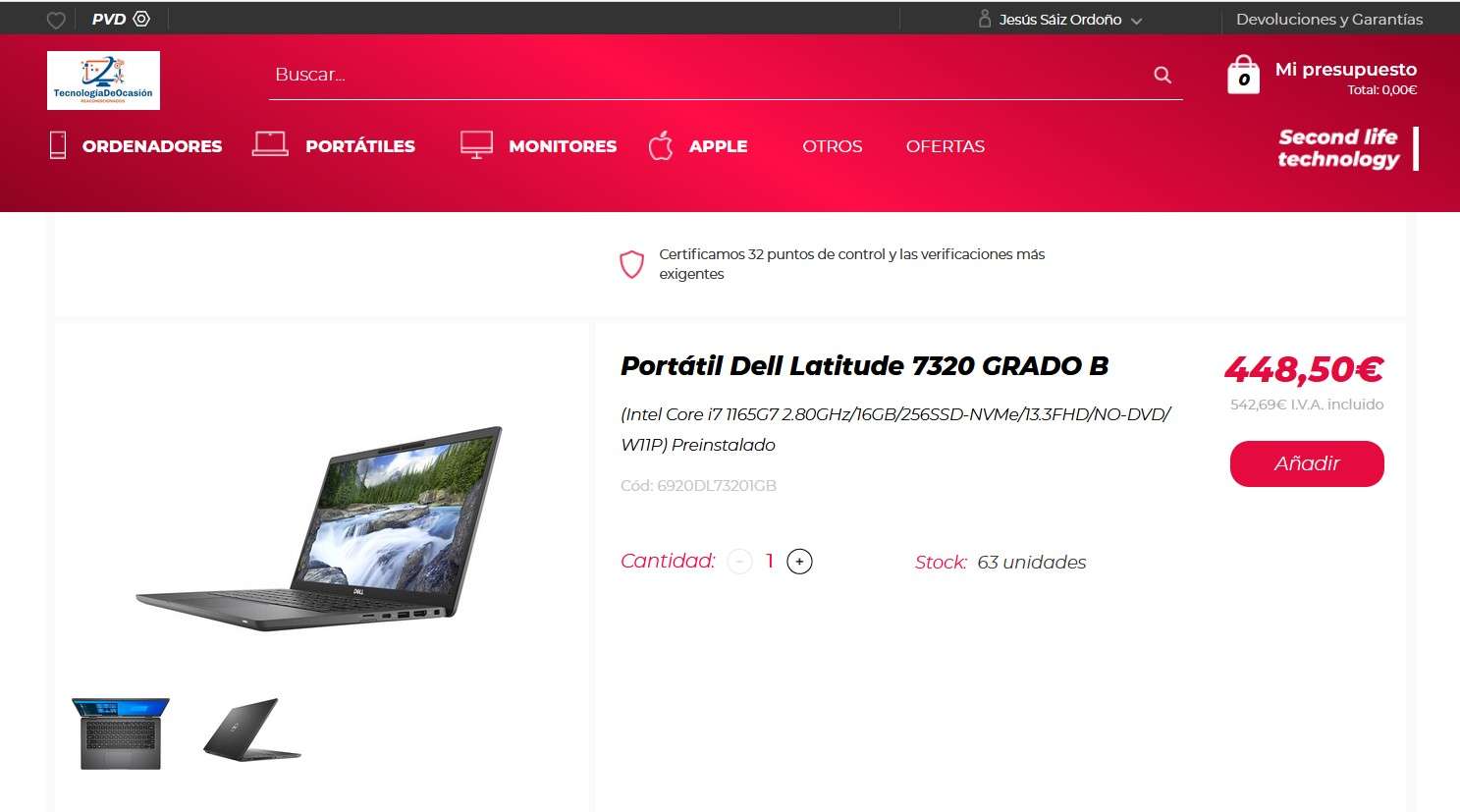Toggle the PVD price view icon
The width and height of the screenshot is (1460, 812).
[x=141, y=19]
